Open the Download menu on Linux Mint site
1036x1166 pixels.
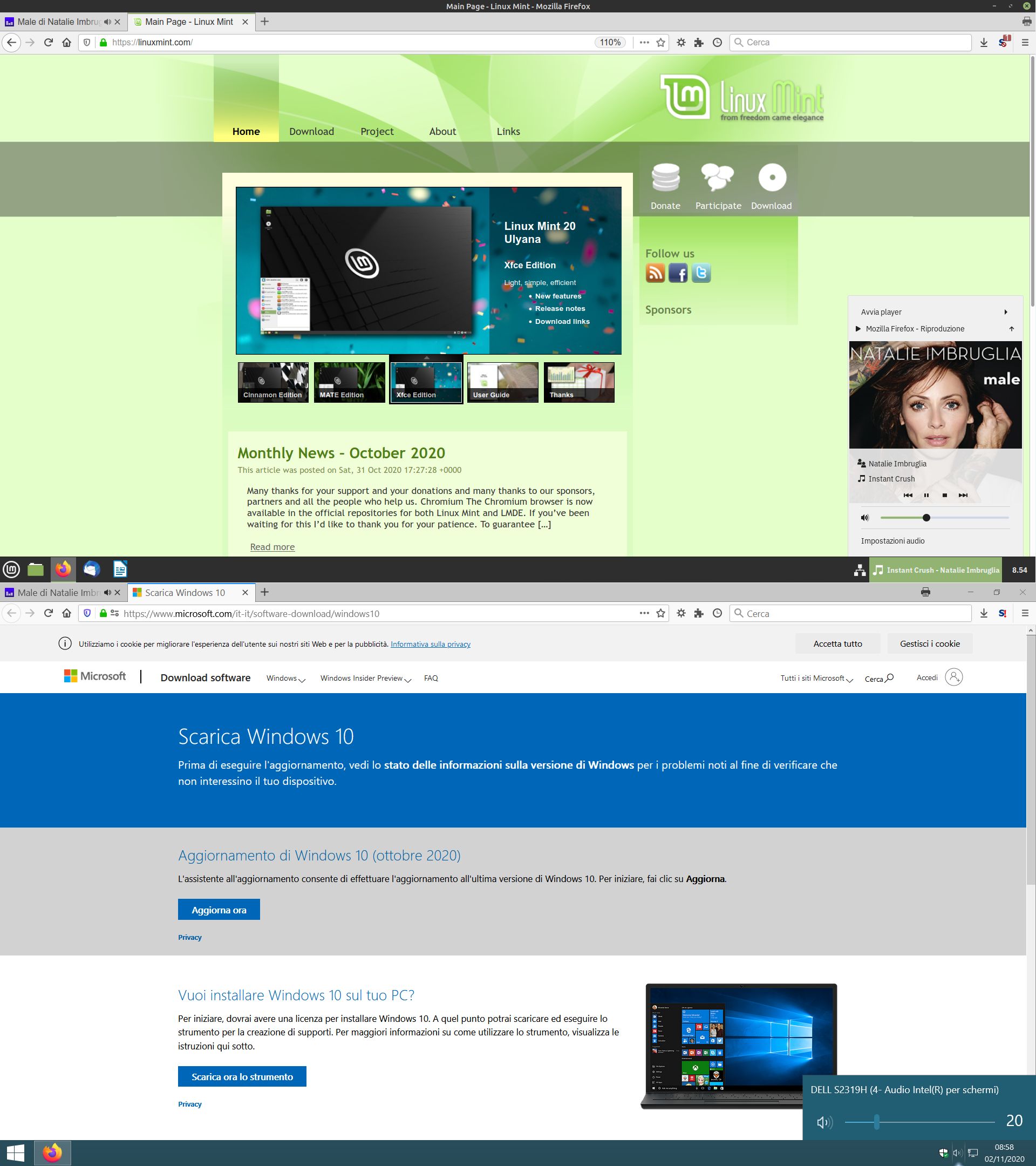coord(311,131)
